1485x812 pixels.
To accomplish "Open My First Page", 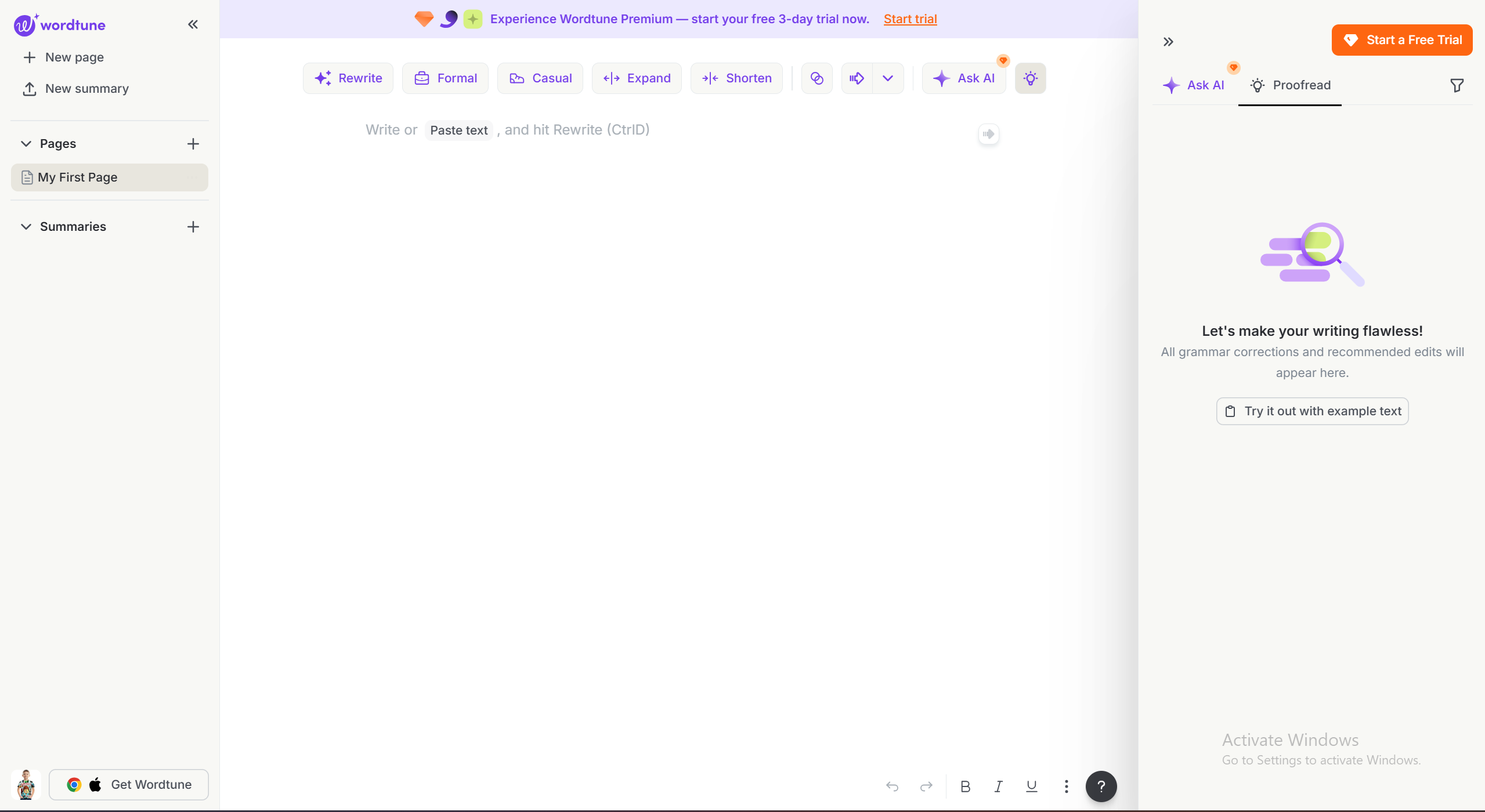I will coord(110,177).
